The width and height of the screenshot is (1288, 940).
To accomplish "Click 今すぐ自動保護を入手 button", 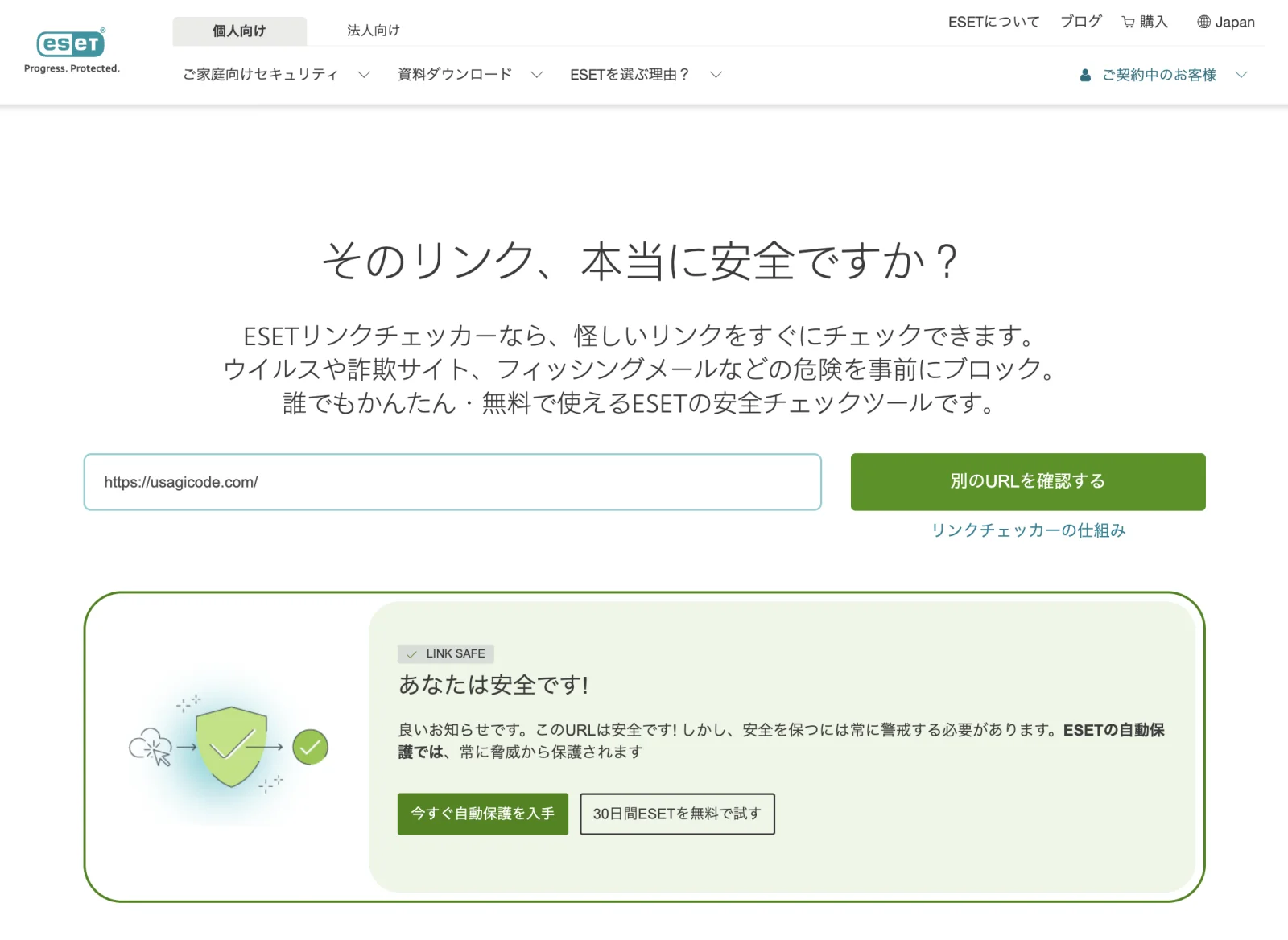I will click(x=483, y=814).
